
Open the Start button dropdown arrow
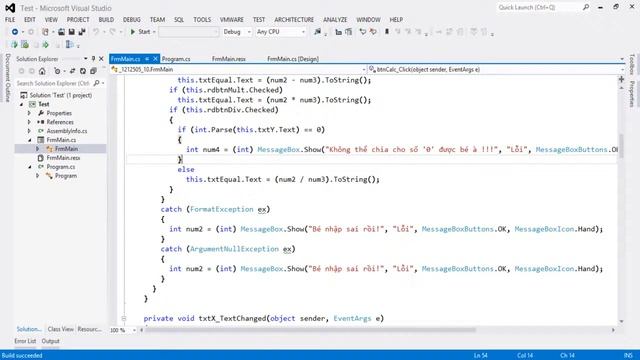point(154,31)
